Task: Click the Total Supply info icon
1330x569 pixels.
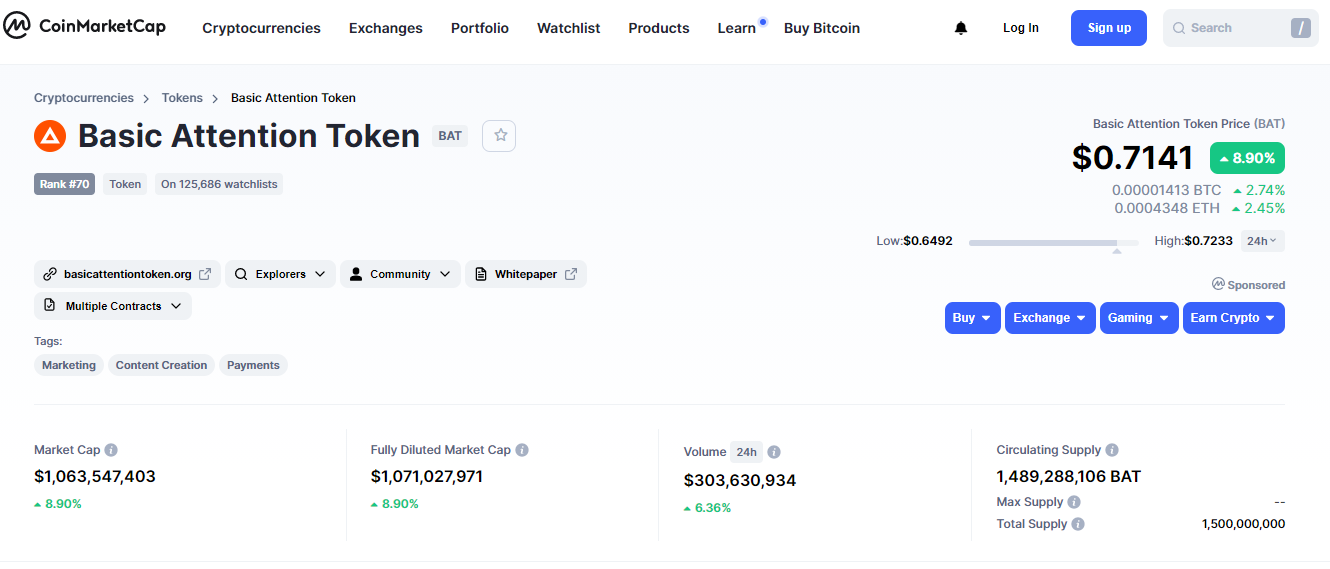Action: (1078, 524)
